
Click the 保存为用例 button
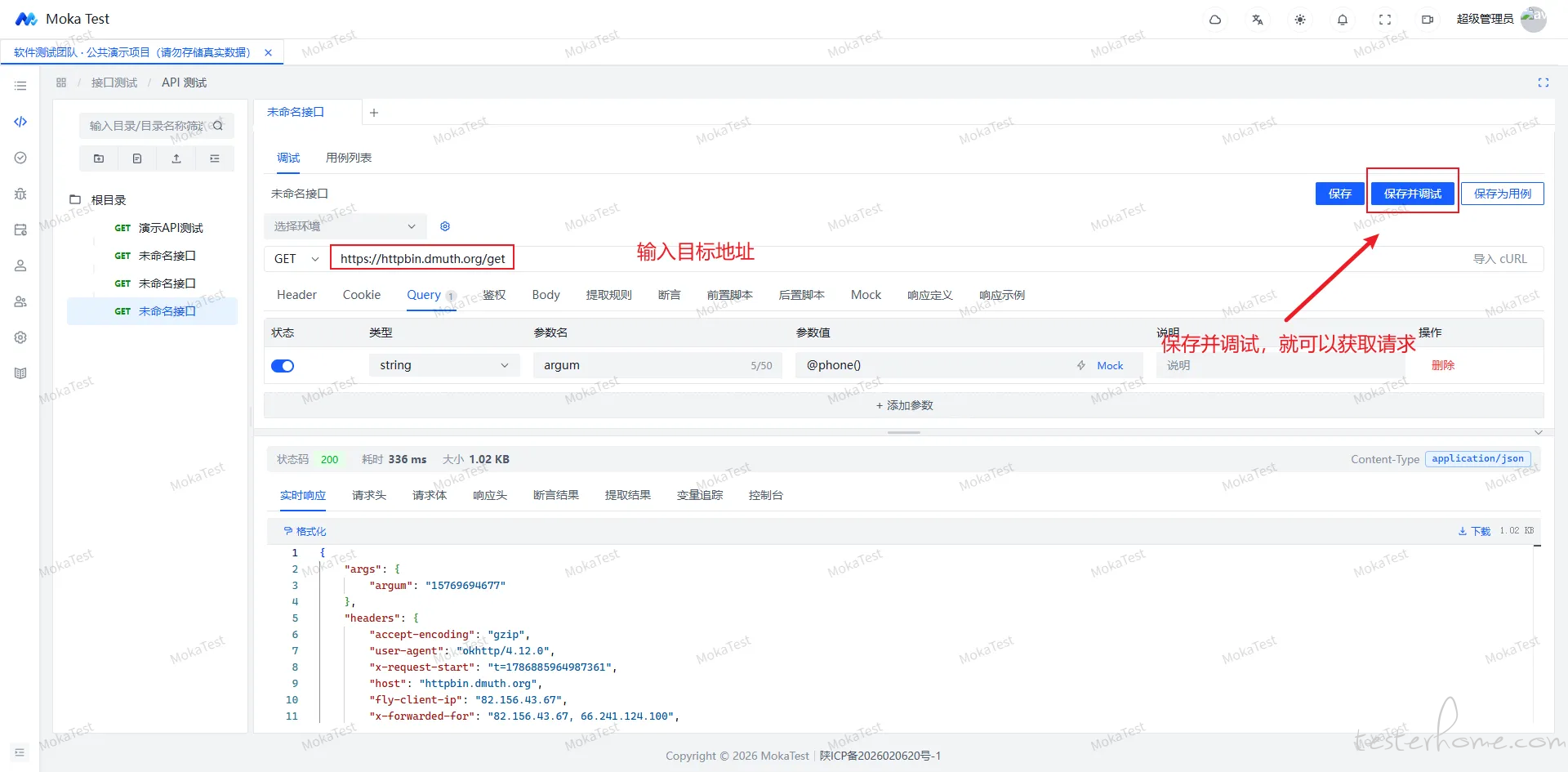[x=1503, y=194]
